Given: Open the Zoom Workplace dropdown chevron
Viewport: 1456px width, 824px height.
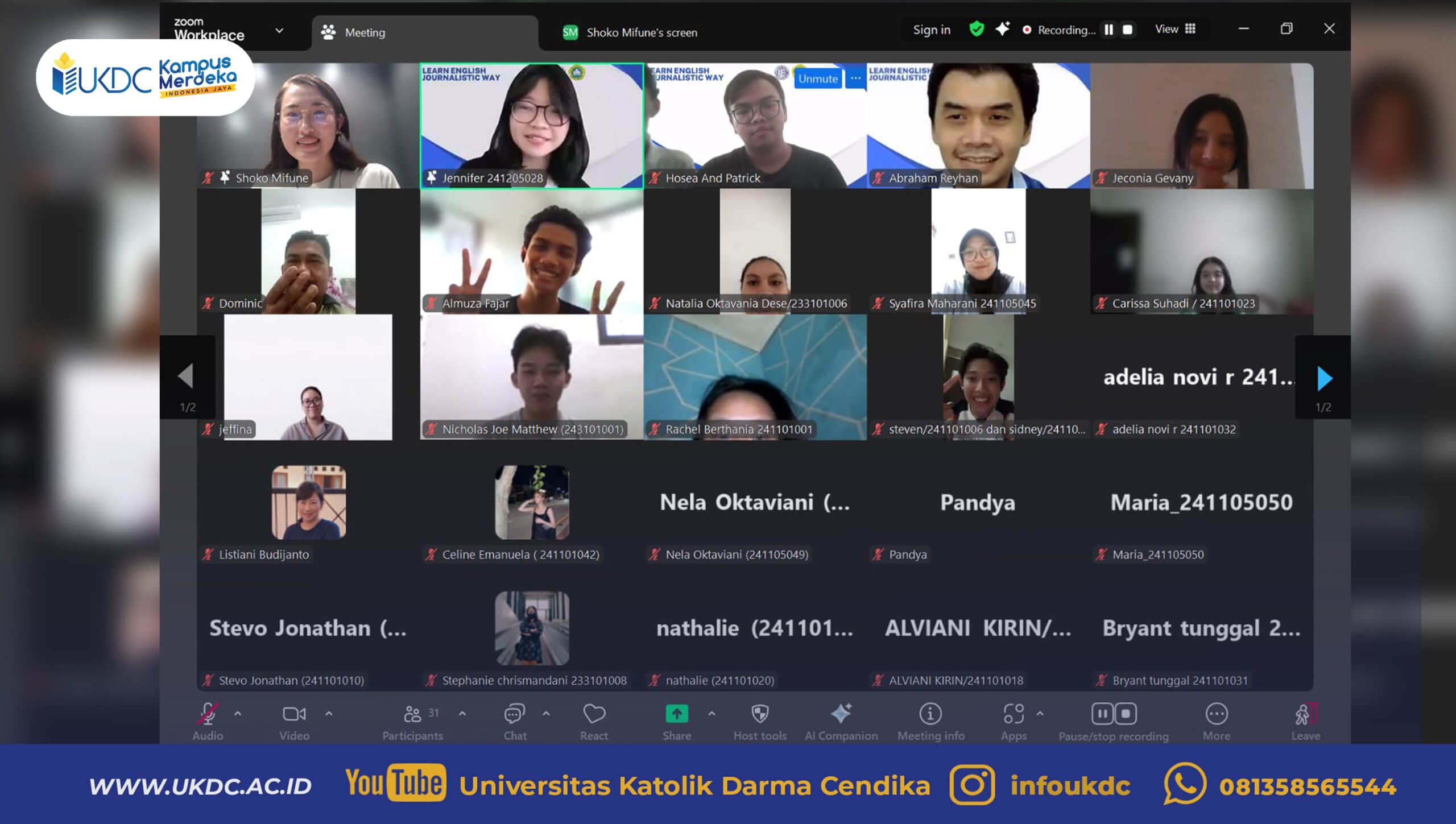Looking at the screenshot, I should point(279,31).
